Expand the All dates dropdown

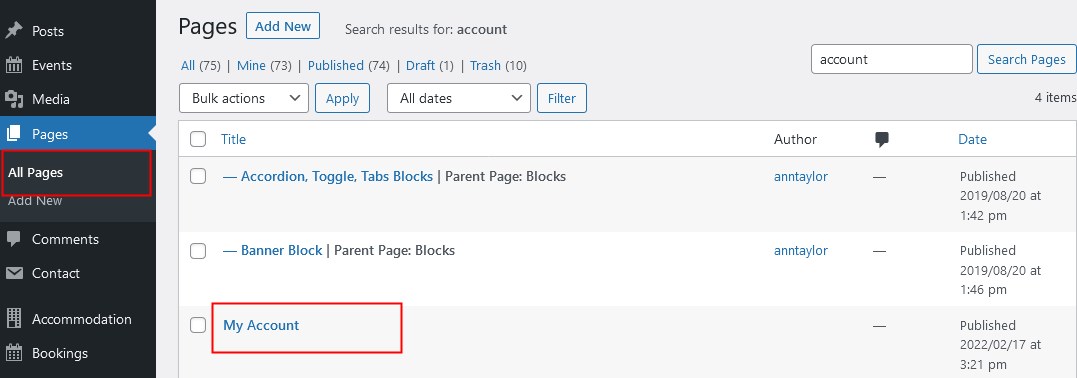pyautogui.click(x=459, y=98)
